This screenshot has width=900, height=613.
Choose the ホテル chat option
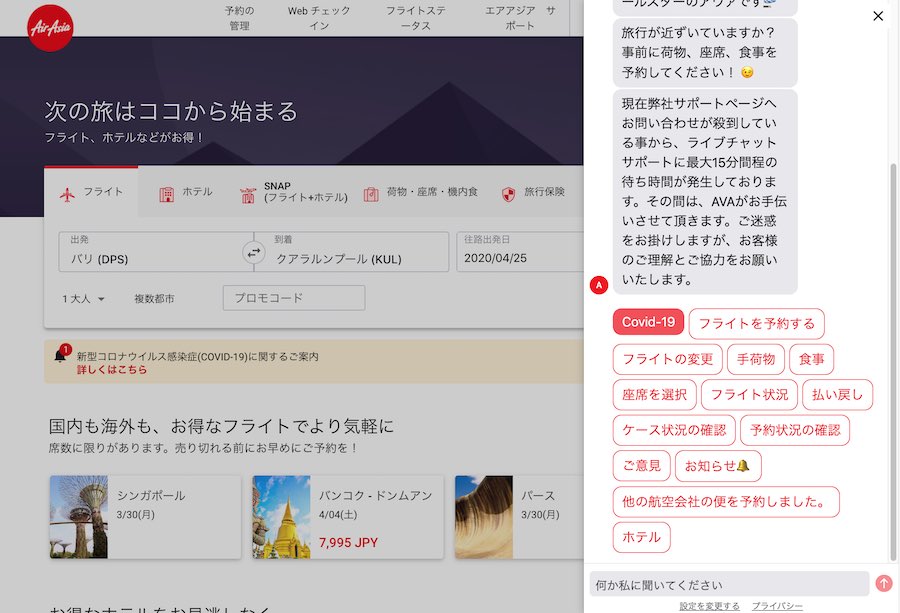(642, 537)
